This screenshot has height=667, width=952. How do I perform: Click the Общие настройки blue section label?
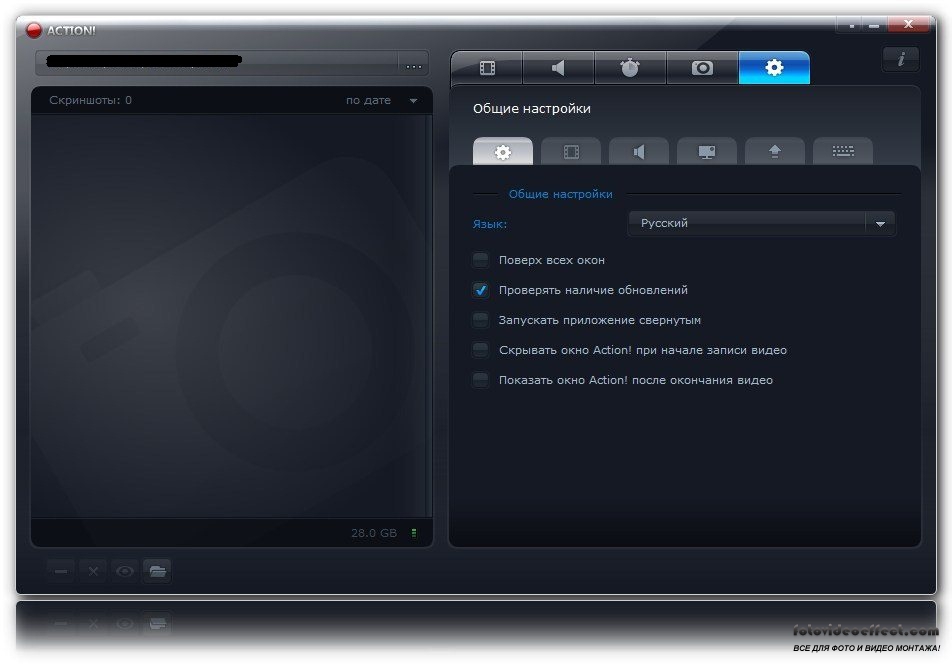tap(560, 194)
